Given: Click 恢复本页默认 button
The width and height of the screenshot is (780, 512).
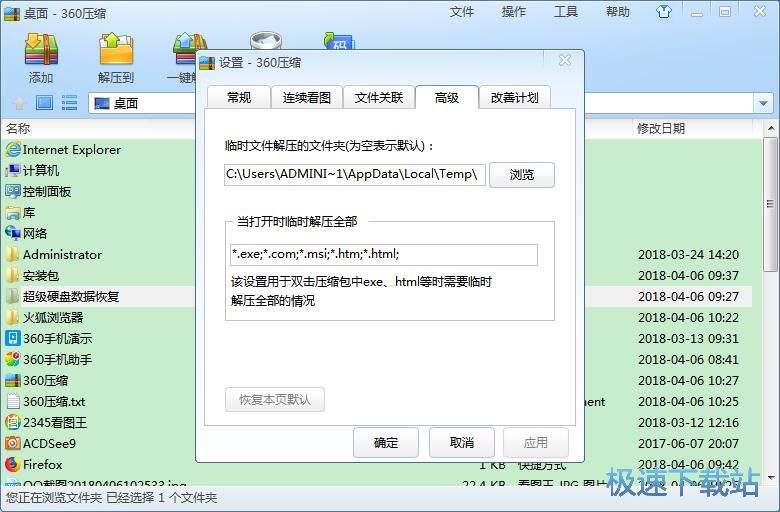Looking at the screenshot, I should [x=275, y=400].
